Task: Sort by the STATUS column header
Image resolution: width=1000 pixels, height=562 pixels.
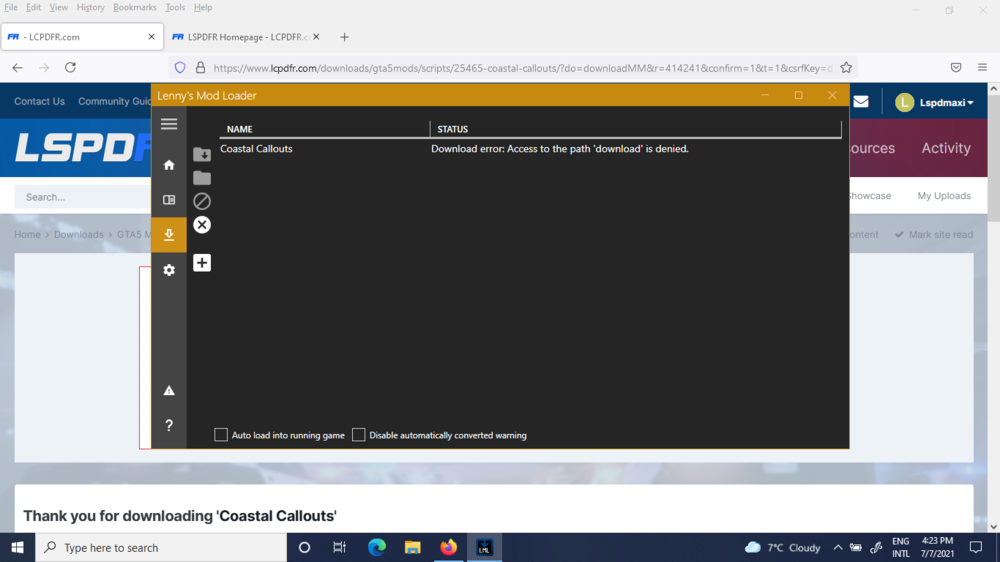Action: (453, 129)
